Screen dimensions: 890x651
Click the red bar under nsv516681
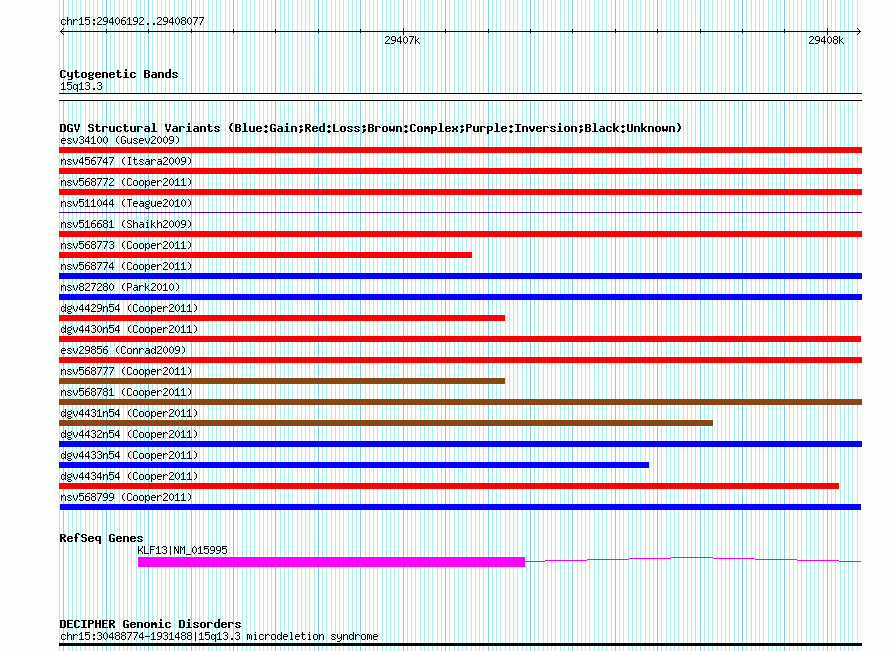tap(460, 234)
